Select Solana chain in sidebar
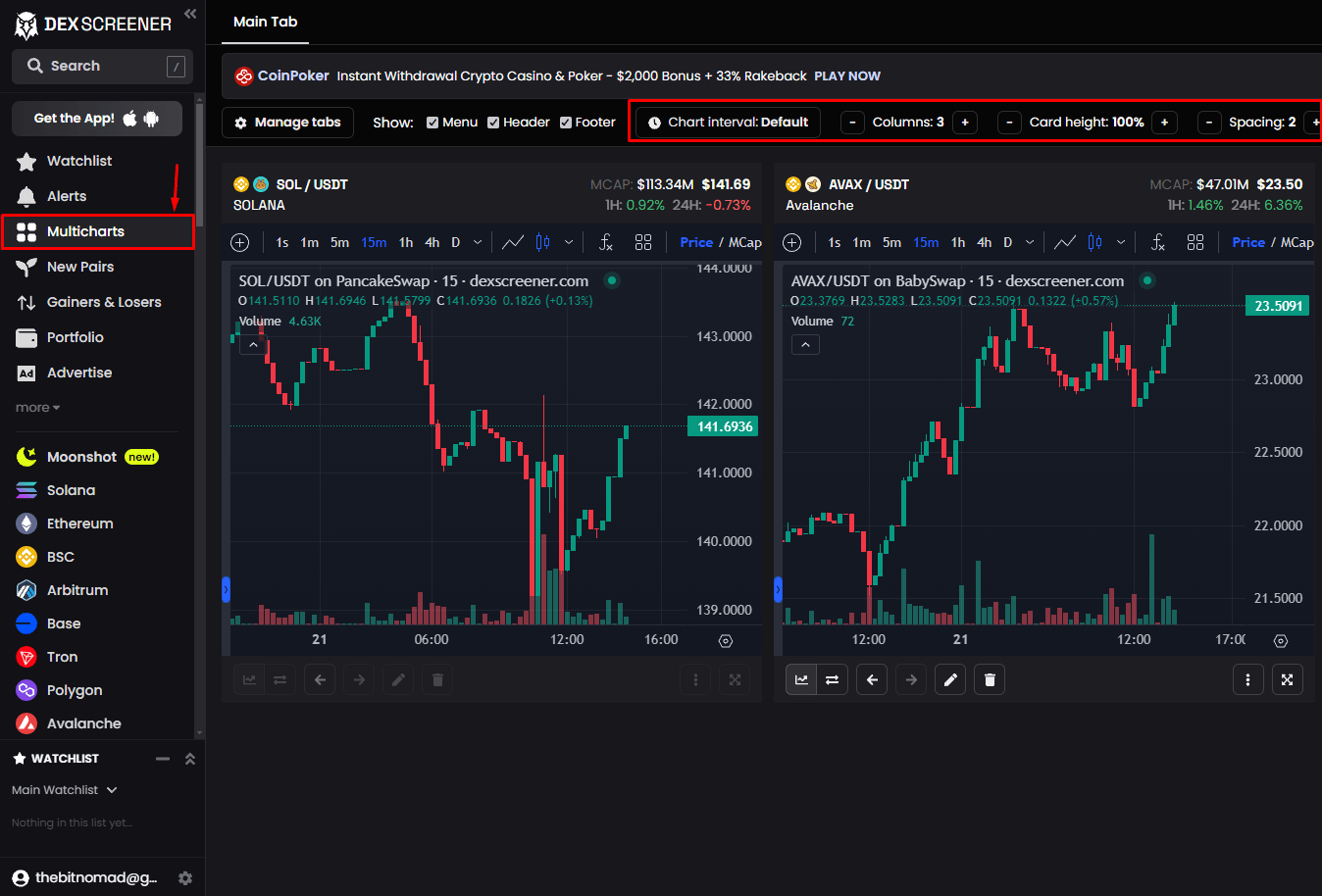1322x896 pixels. [x=57, y=490]
